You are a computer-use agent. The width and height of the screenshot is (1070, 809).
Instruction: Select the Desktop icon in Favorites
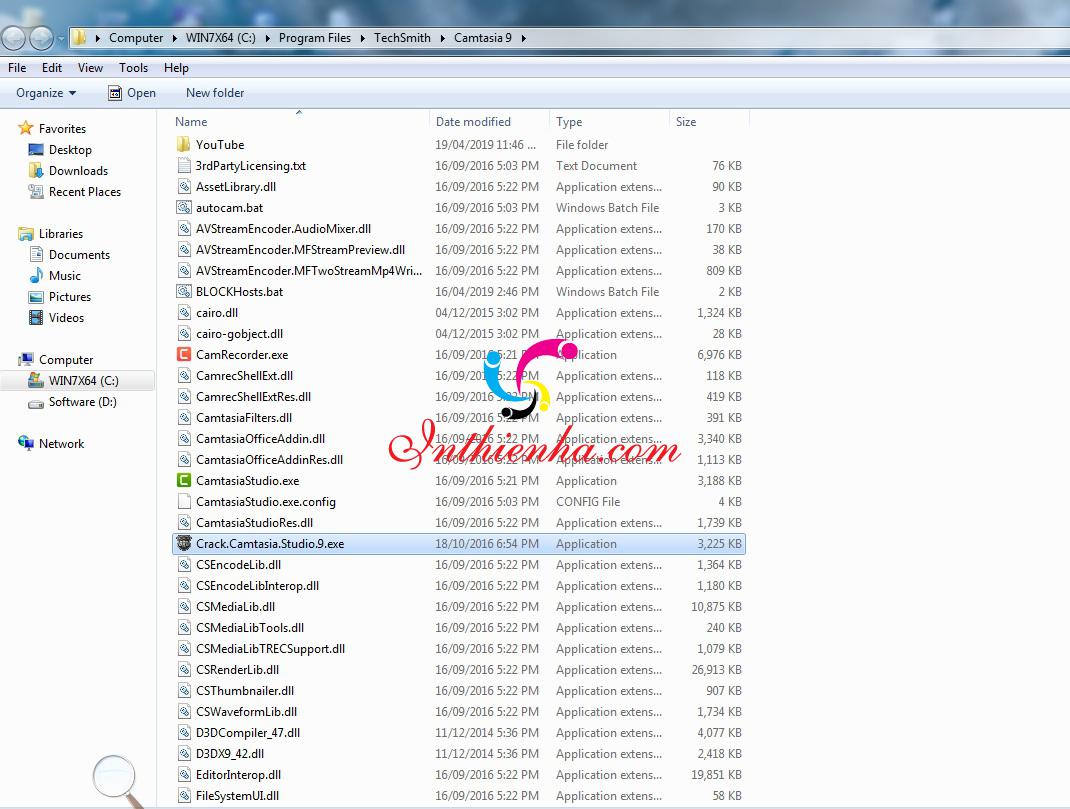click(35, 150)
